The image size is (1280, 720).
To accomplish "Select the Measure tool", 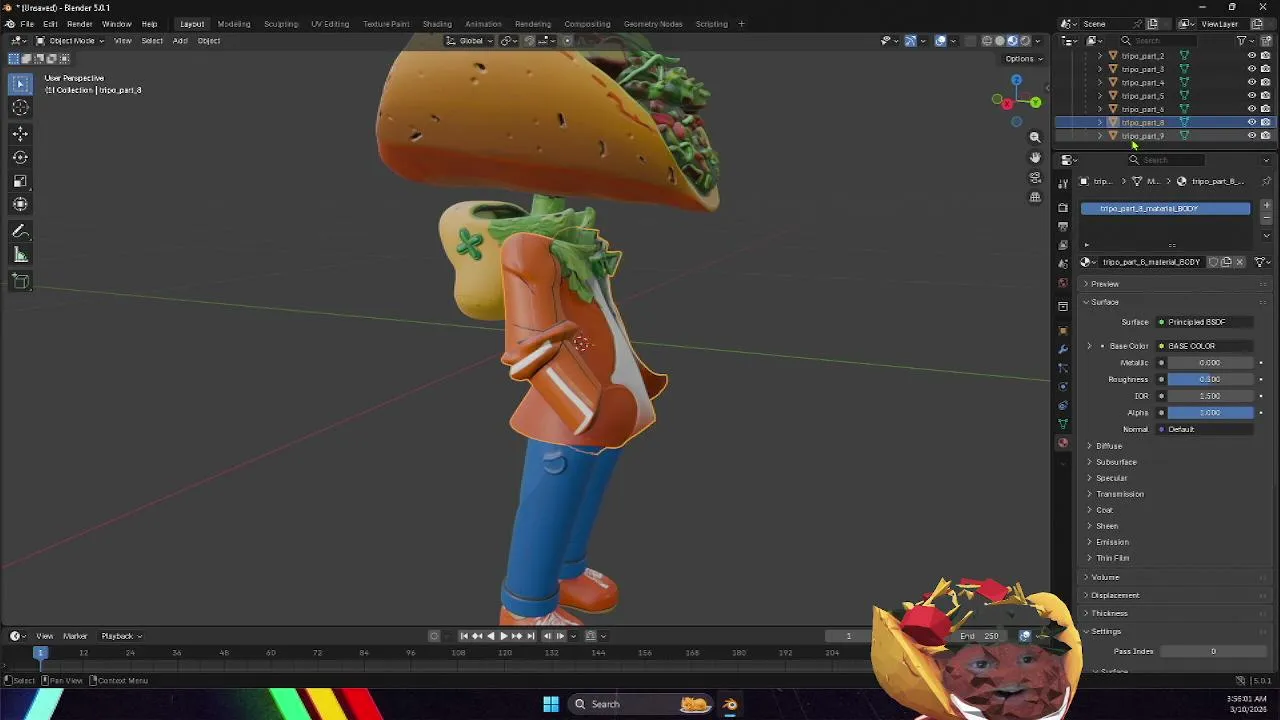I will click(21, 255).
